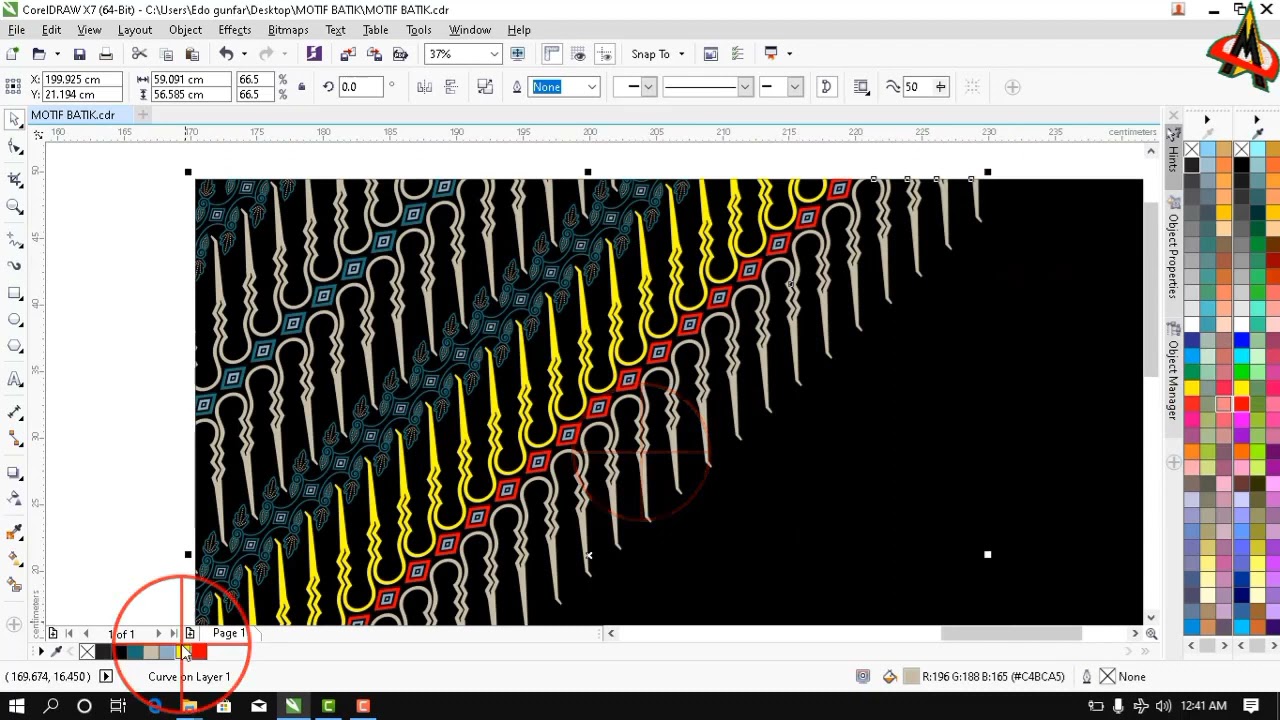Toggle Show Guidelines button
The height and width of the screenshot is (720, 1280).
pyautogui.click(x=605, y=54)
